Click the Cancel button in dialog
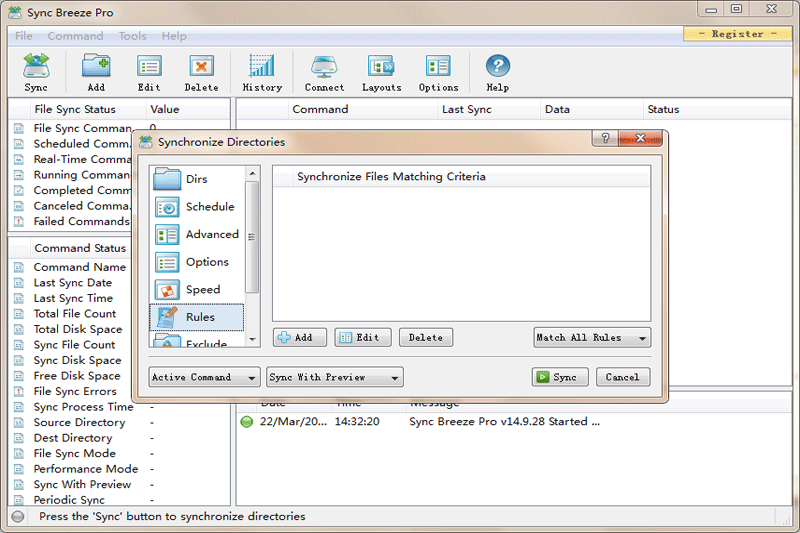This screenshot has height=533, width=800. coord(622,377)
